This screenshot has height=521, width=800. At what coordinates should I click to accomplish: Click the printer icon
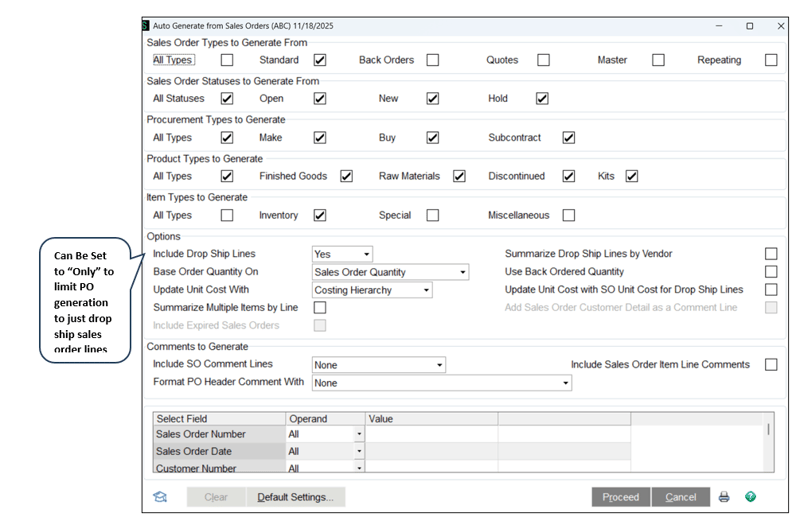pos(724,497)
